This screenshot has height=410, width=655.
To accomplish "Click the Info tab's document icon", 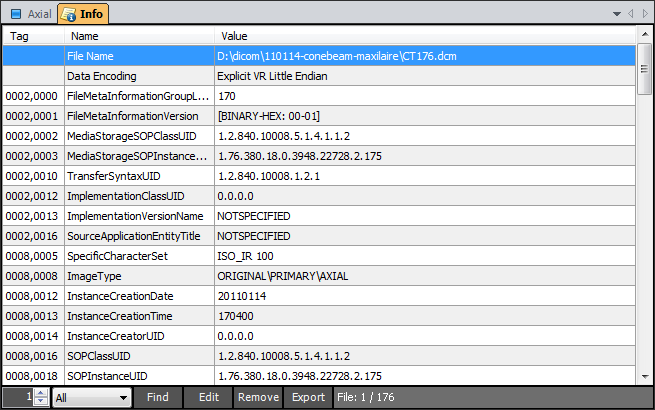I will (68, 14).
